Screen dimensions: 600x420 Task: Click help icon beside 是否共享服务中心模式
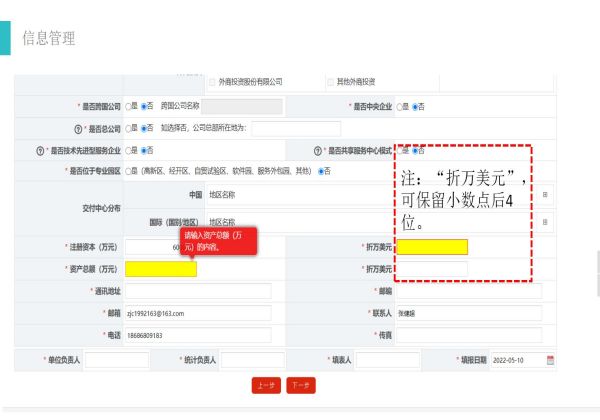[x=316, y=150]
